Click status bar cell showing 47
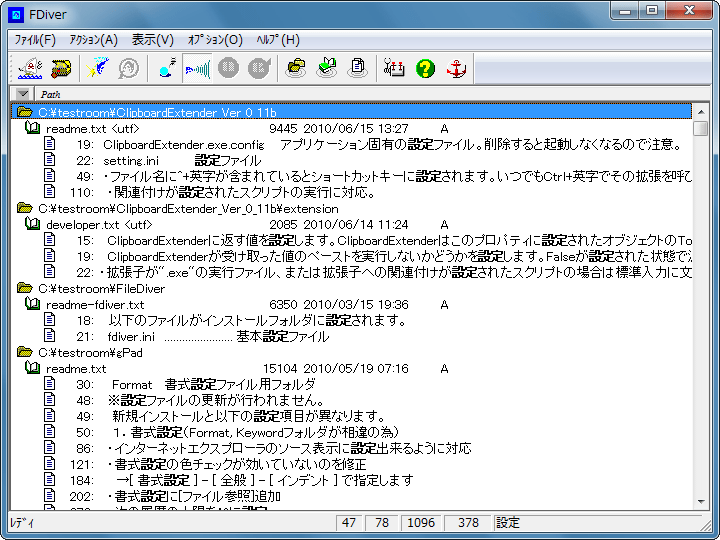The width and height of the screenshot is (720, 540). coord(349,523)
